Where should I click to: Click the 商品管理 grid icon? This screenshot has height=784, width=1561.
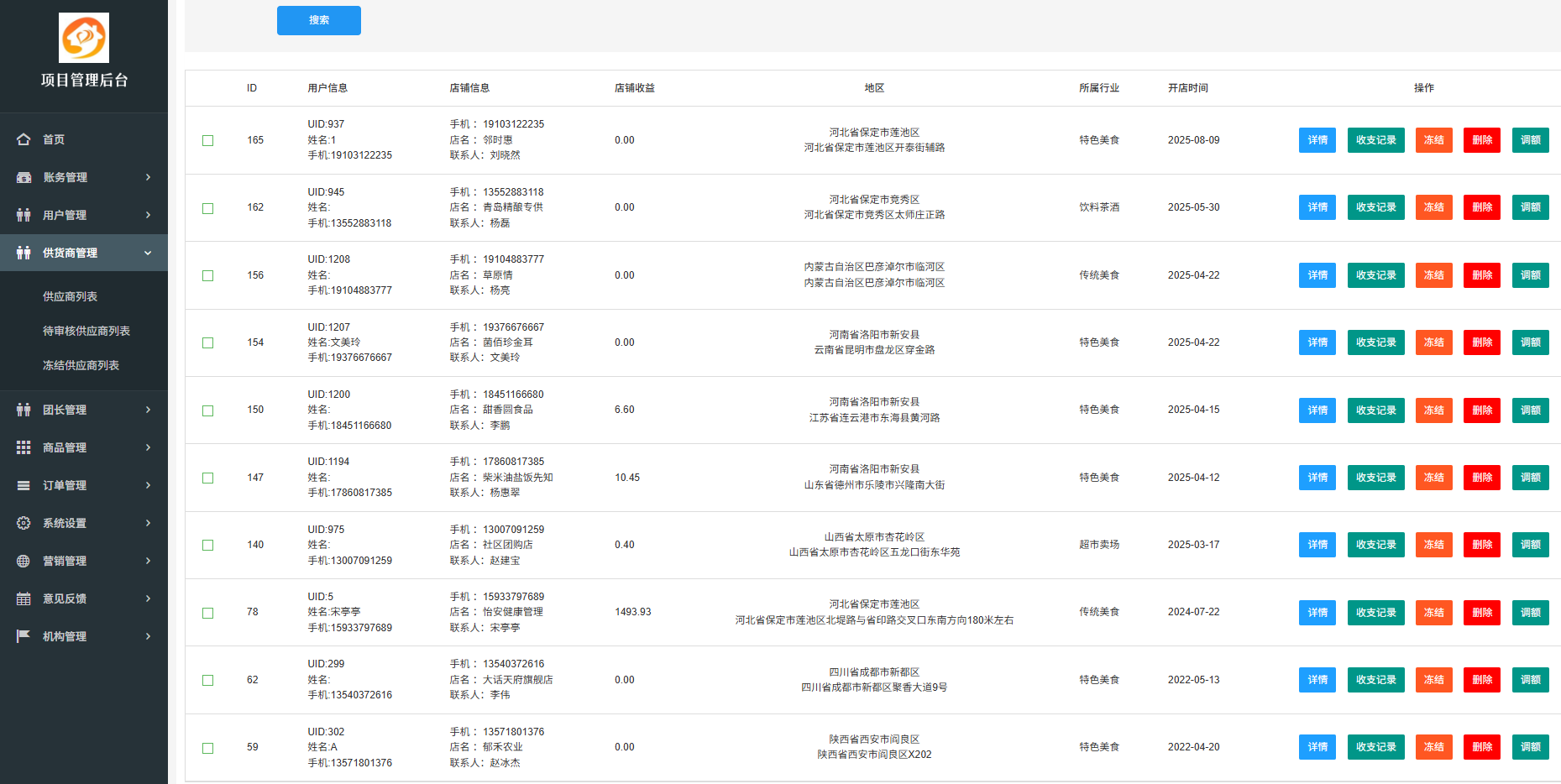click(24, 447)
